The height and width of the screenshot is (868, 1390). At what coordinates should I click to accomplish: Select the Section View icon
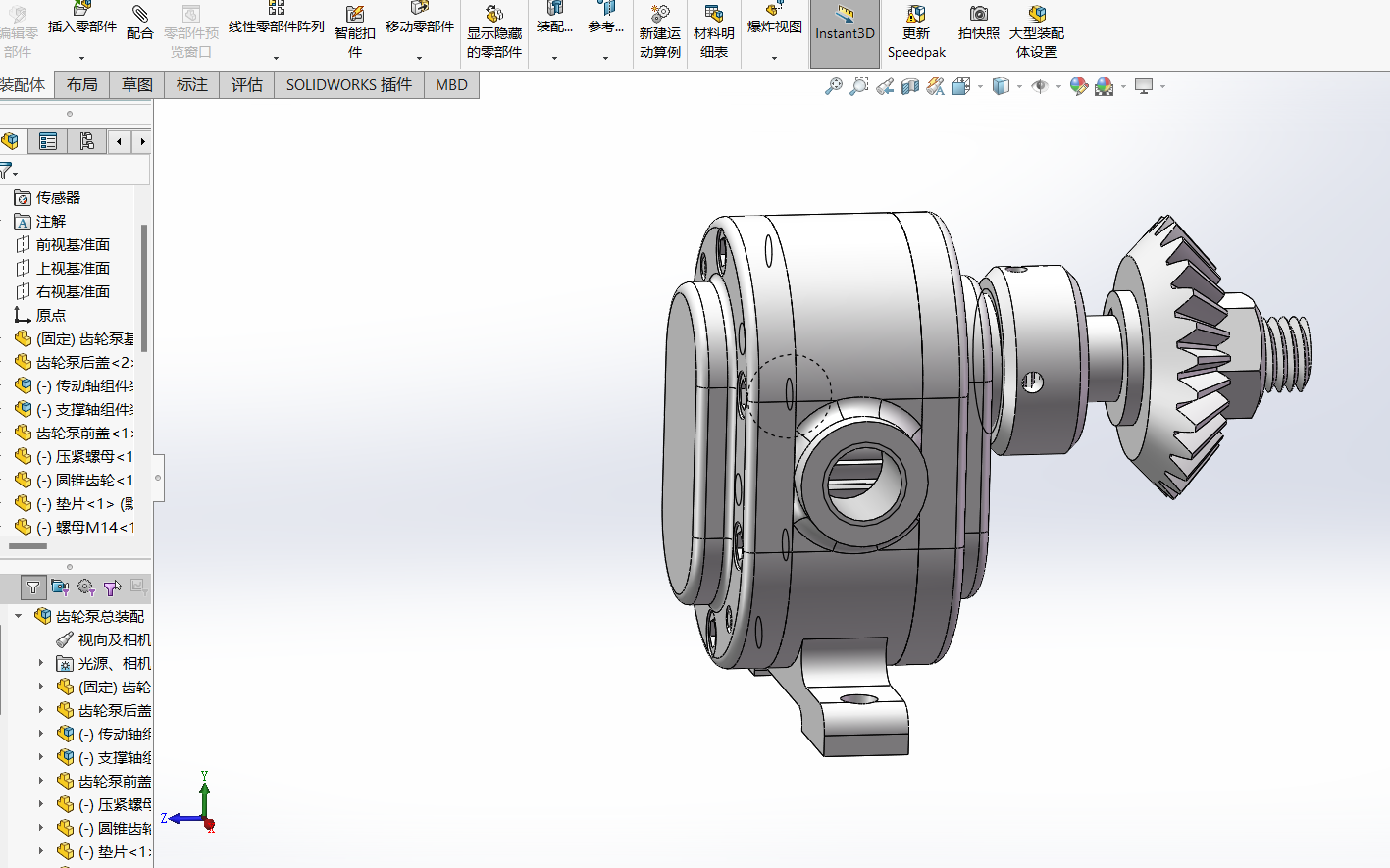tap(909, 86)
